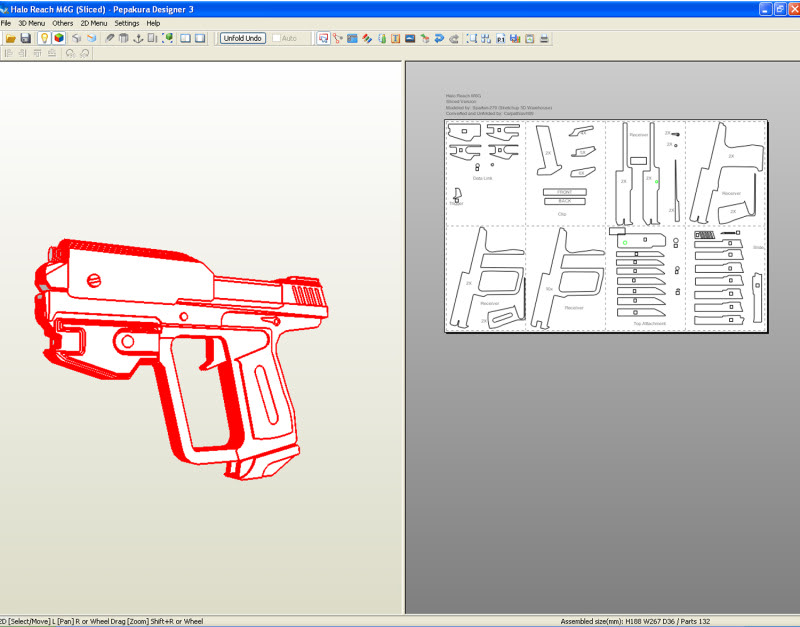The image size is (800, 627).
Task: Enable the Auto checkbox
Action: point(276,38)
